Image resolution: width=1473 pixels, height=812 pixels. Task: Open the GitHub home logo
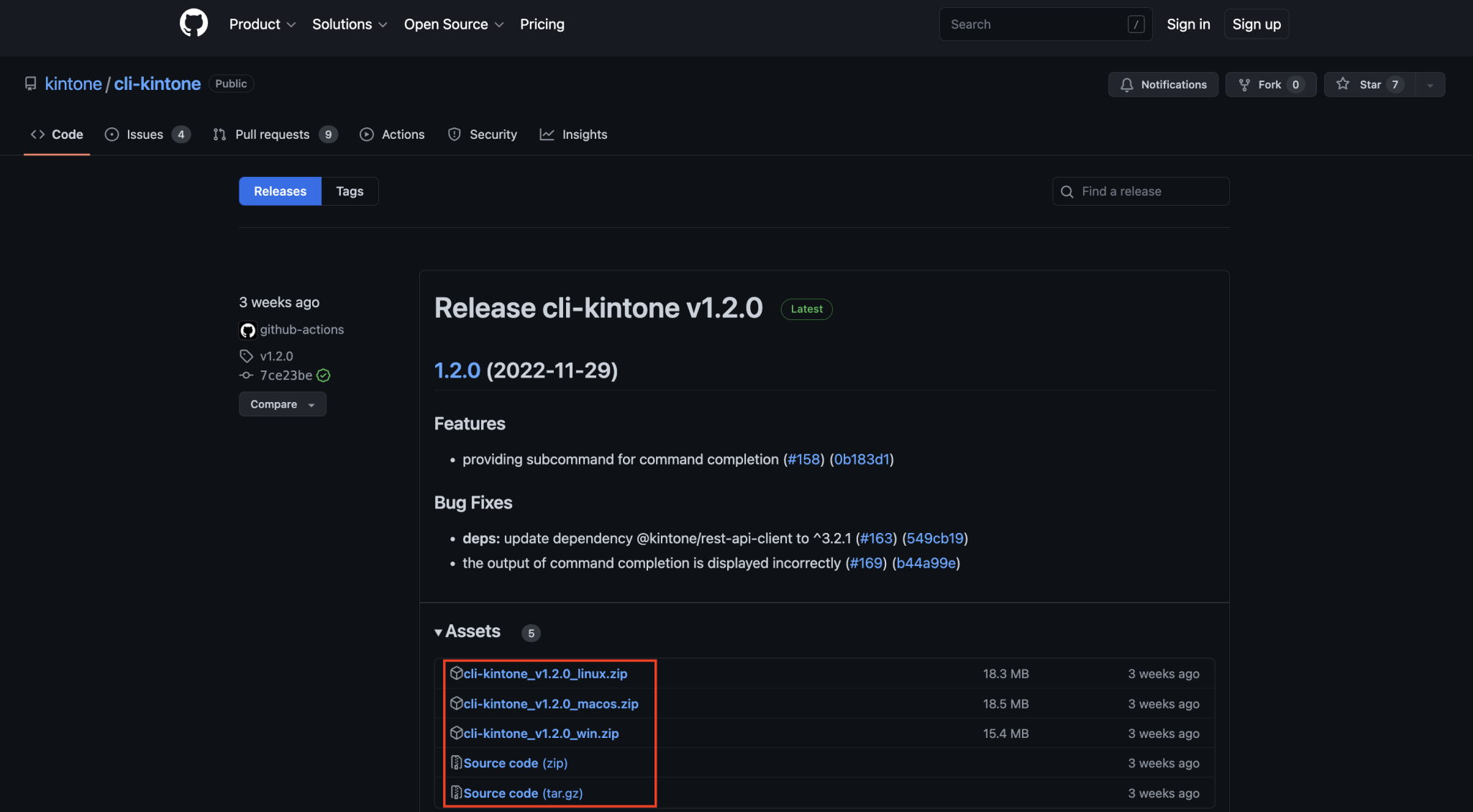[193, 22]
